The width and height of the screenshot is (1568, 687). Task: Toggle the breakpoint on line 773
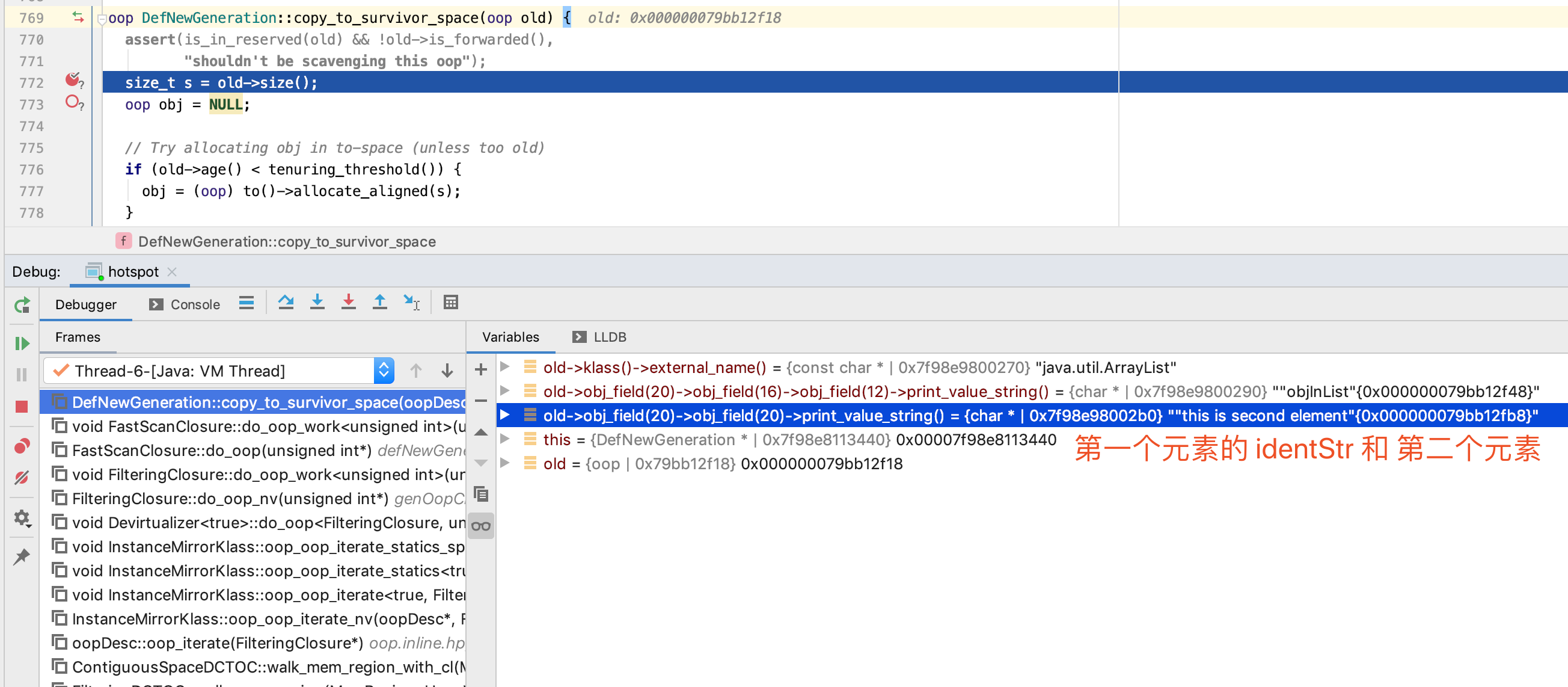73,102
